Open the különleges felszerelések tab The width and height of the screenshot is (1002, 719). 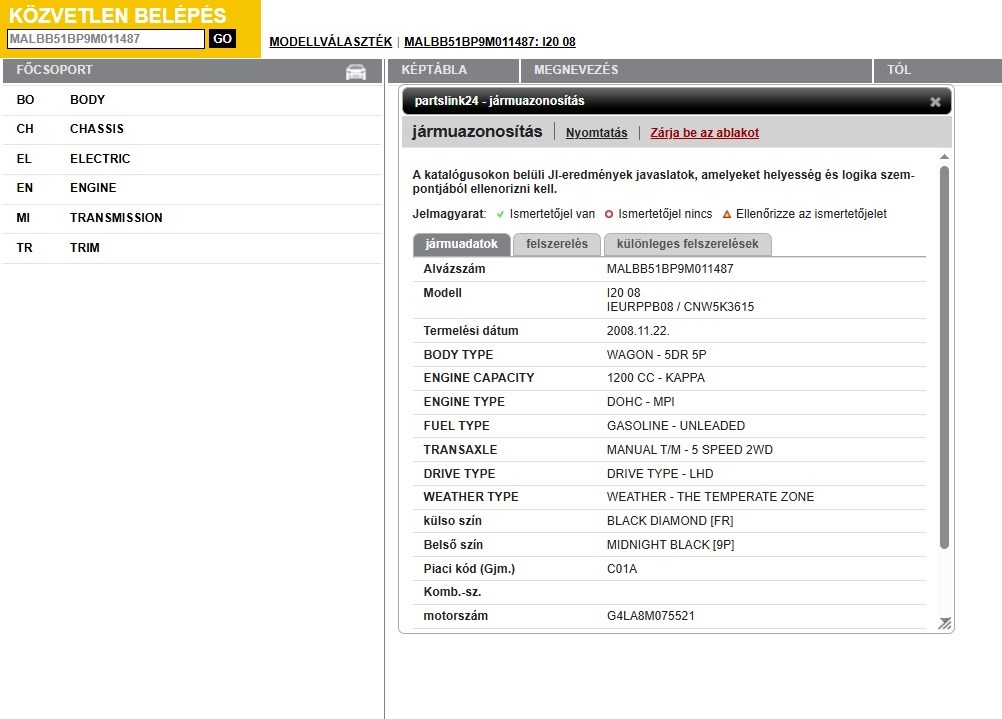coord(685,243)
